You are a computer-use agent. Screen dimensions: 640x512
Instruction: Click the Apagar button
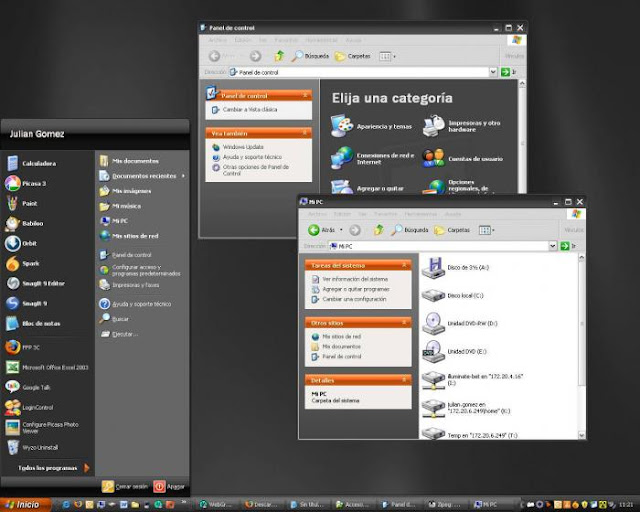pyautogui.click(x=169, y=486)
